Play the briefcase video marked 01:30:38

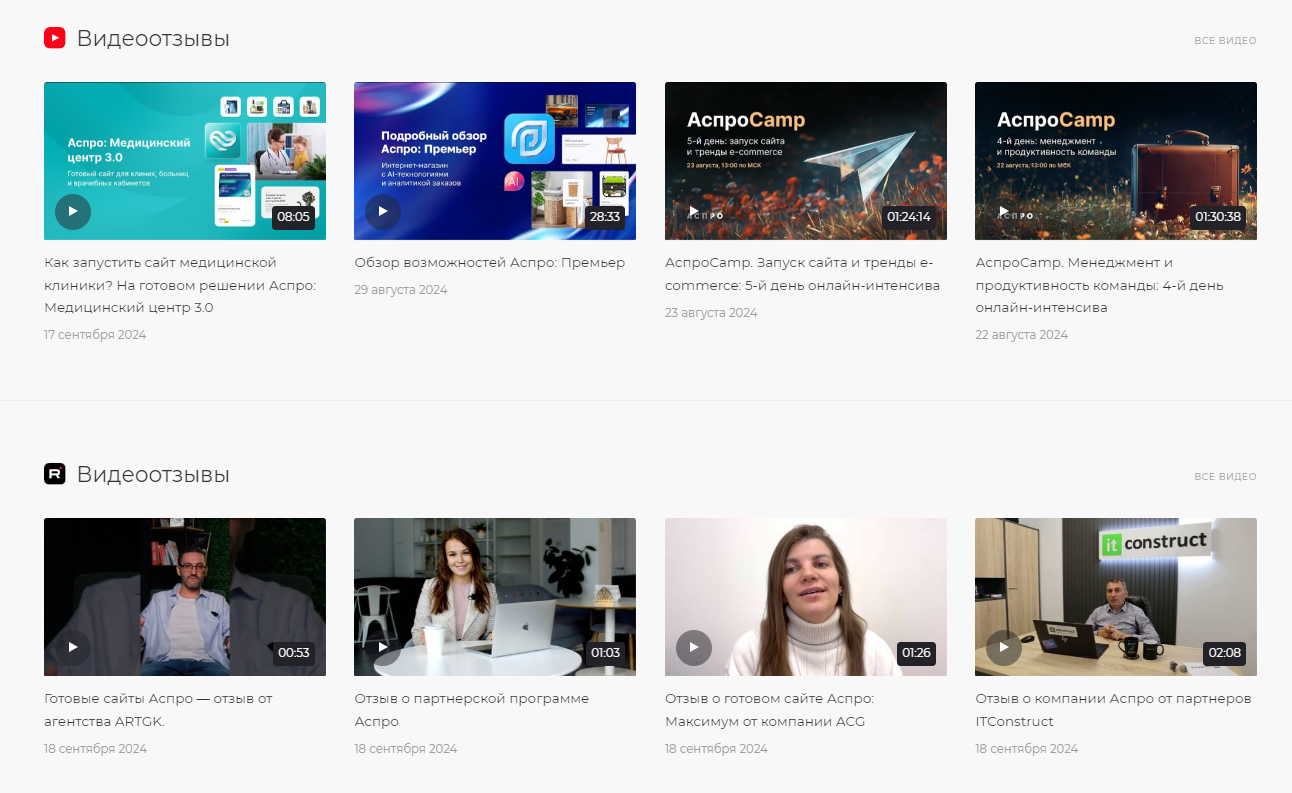[1004, 212]
